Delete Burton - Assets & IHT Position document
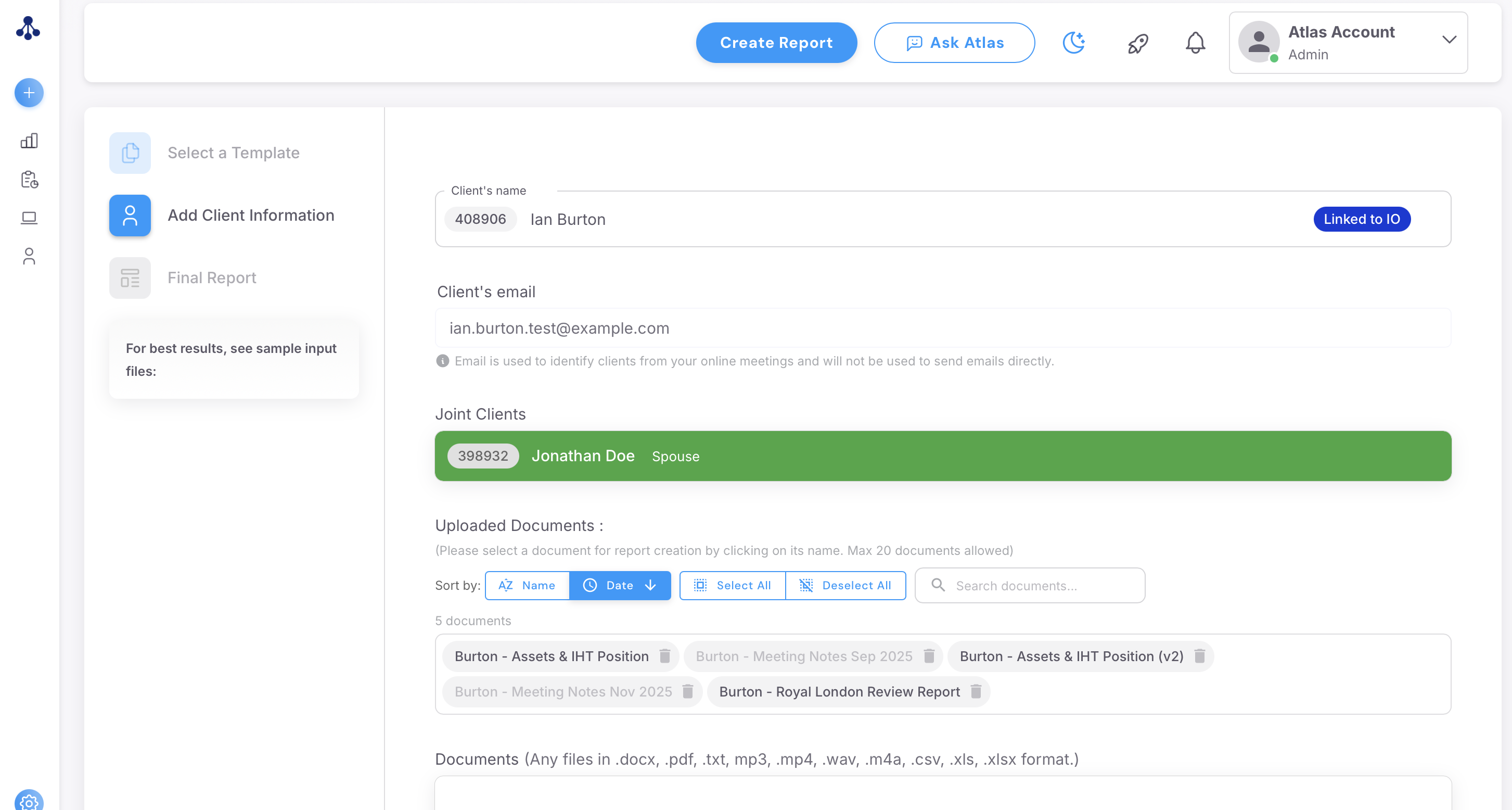The width and height of the screenshot is (1512, 810). (x=664, y=655)
